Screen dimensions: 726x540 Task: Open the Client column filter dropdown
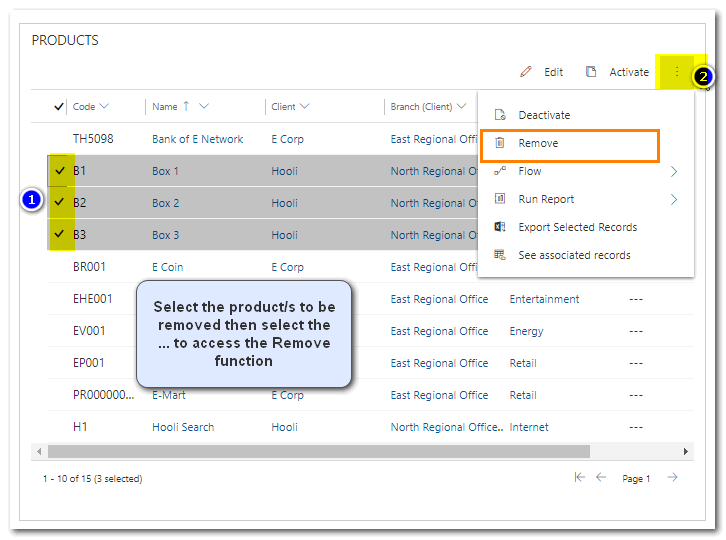(x=304, y=107)
